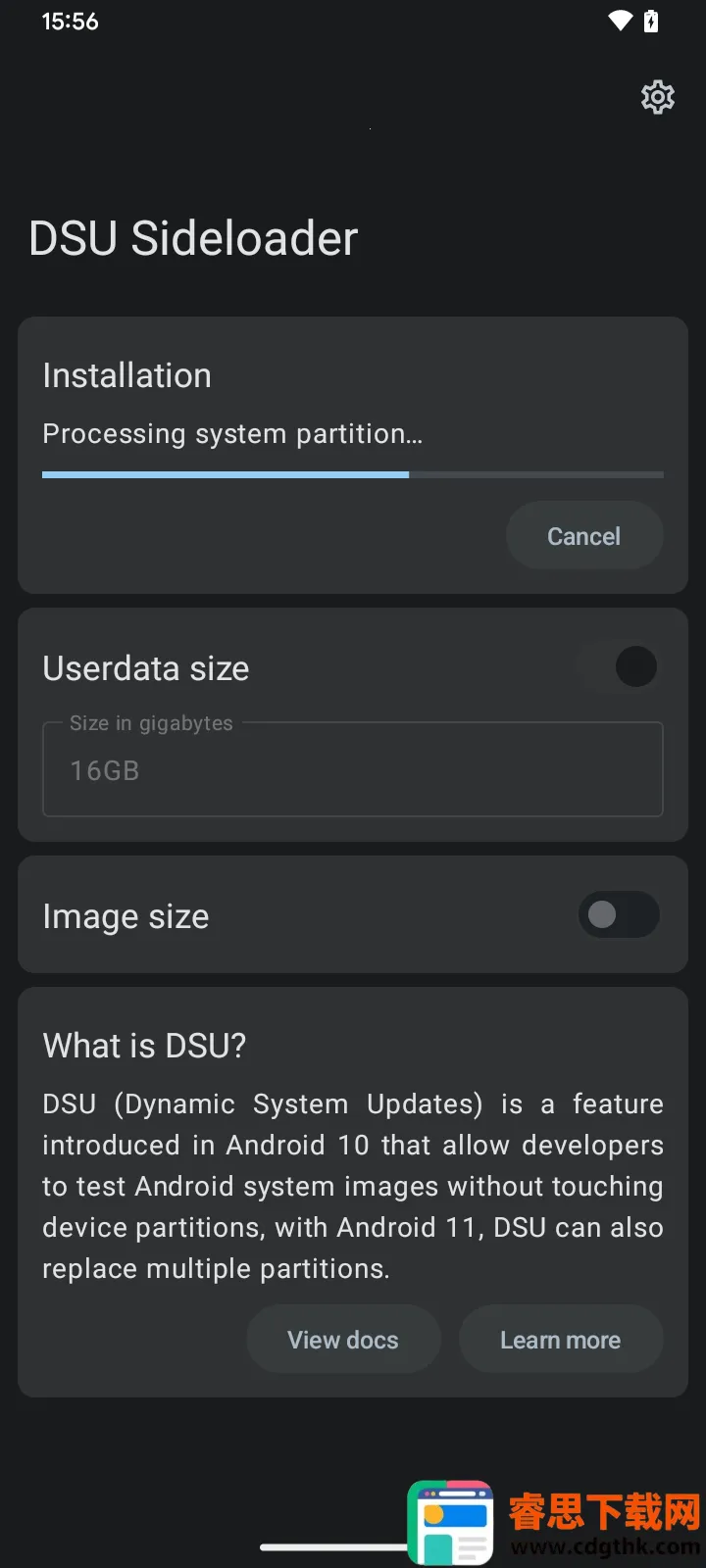Enable the Image size switch
This screenshot has width=706, height=1568.
pyautogui.click(x=619, y=915)
